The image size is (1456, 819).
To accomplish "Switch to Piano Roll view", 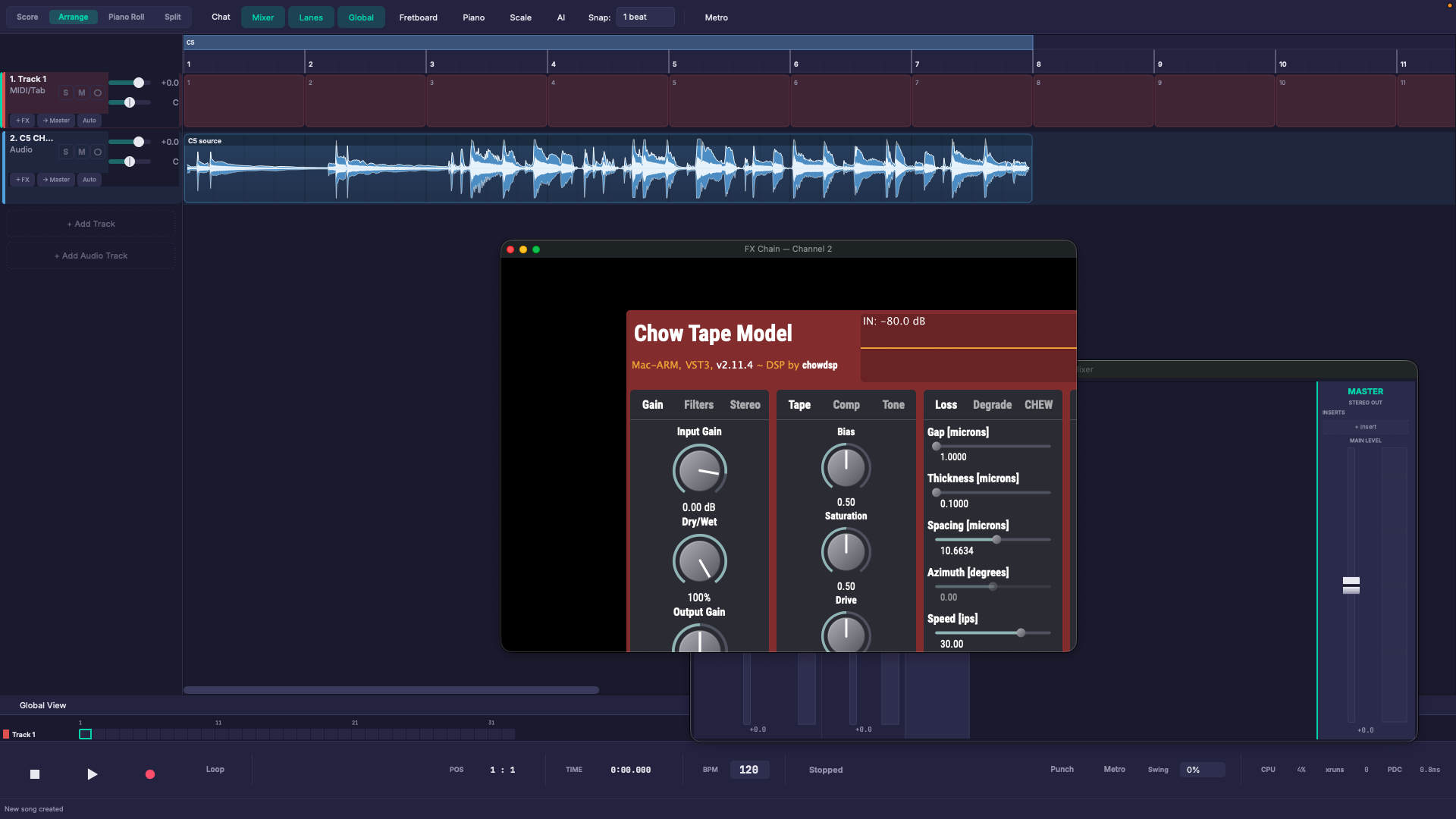I will [126, 17].
